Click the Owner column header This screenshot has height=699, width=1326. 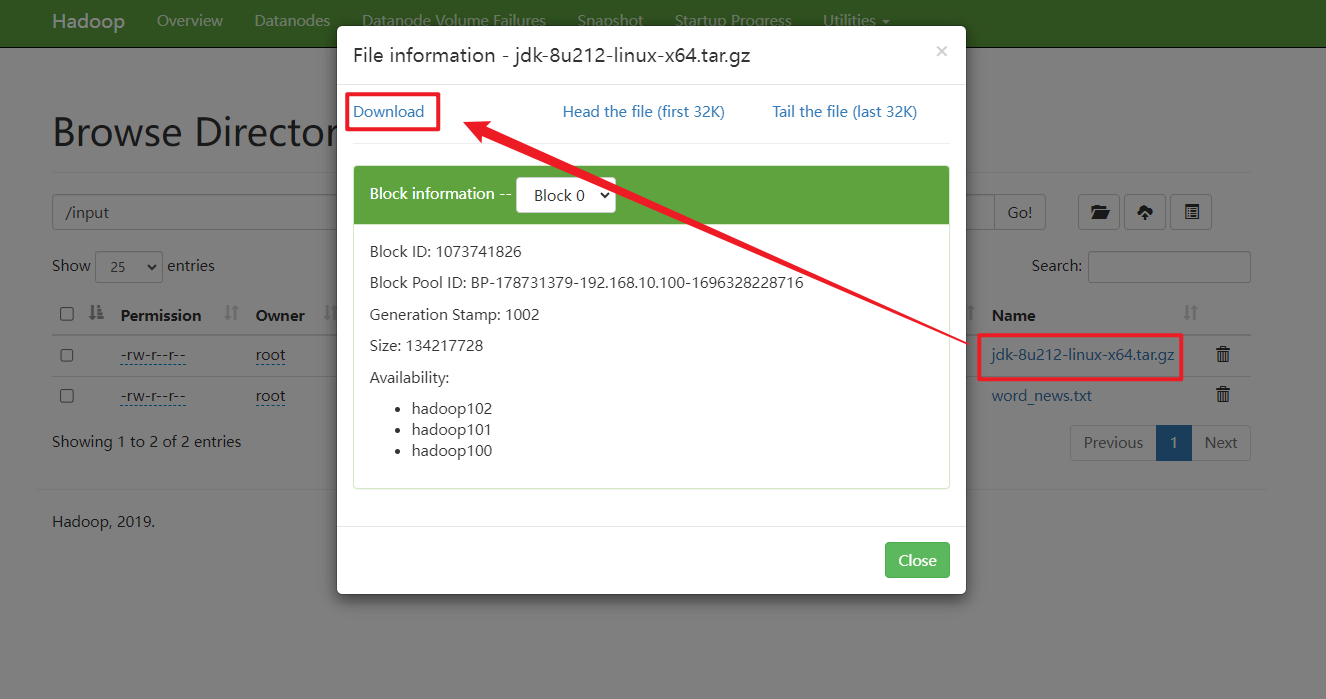pyautogui.click(x=280, y=315)
